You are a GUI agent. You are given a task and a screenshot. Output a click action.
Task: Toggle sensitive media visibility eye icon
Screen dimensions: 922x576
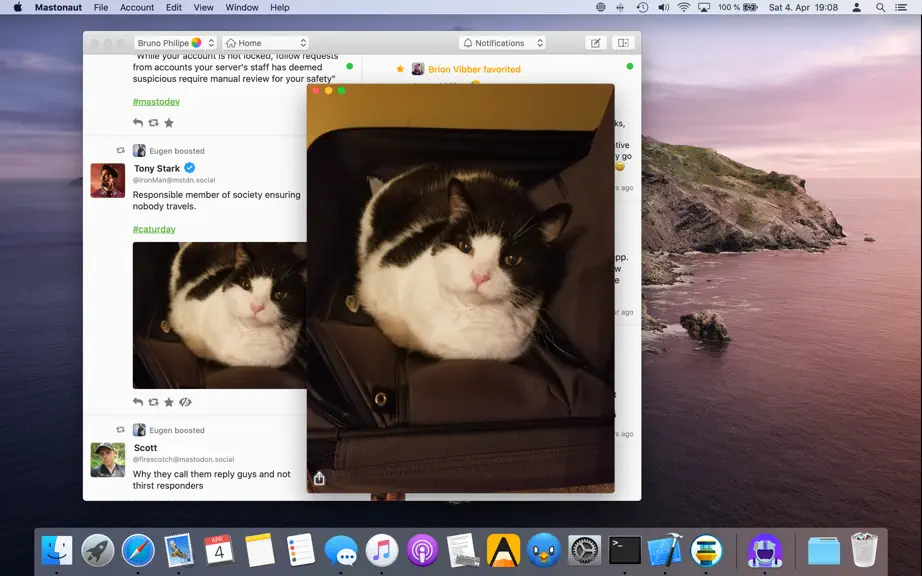click(185, 402)
